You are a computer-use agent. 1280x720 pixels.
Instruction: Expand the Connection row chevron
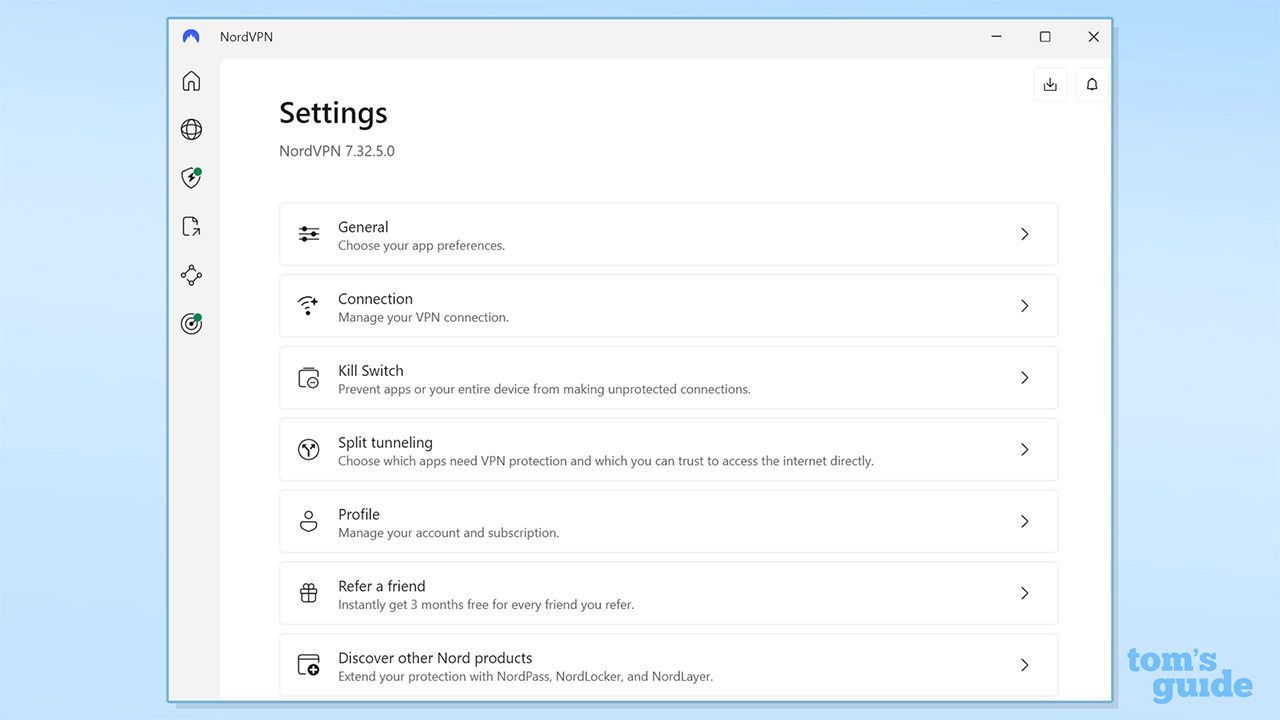pos(1025,306)
